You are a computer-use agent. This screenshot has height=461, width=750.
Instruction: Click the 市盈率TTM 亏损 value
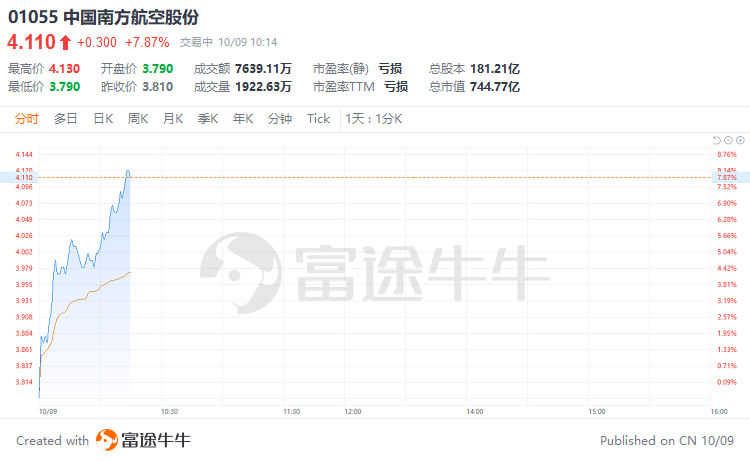[396, 87]
